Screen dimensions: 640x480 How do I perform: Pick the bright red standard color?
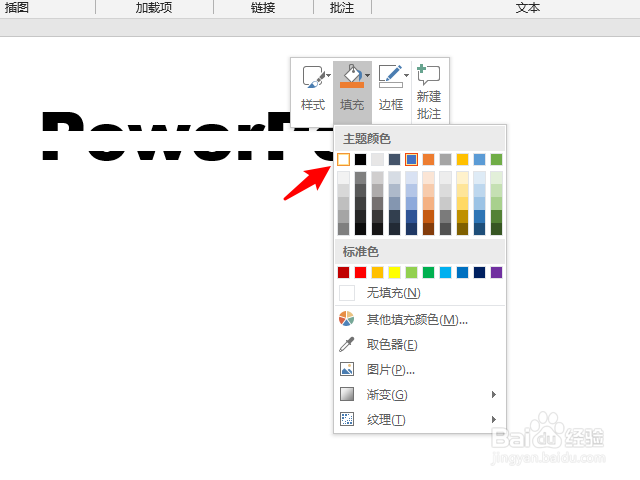click(x=360, y=272)
